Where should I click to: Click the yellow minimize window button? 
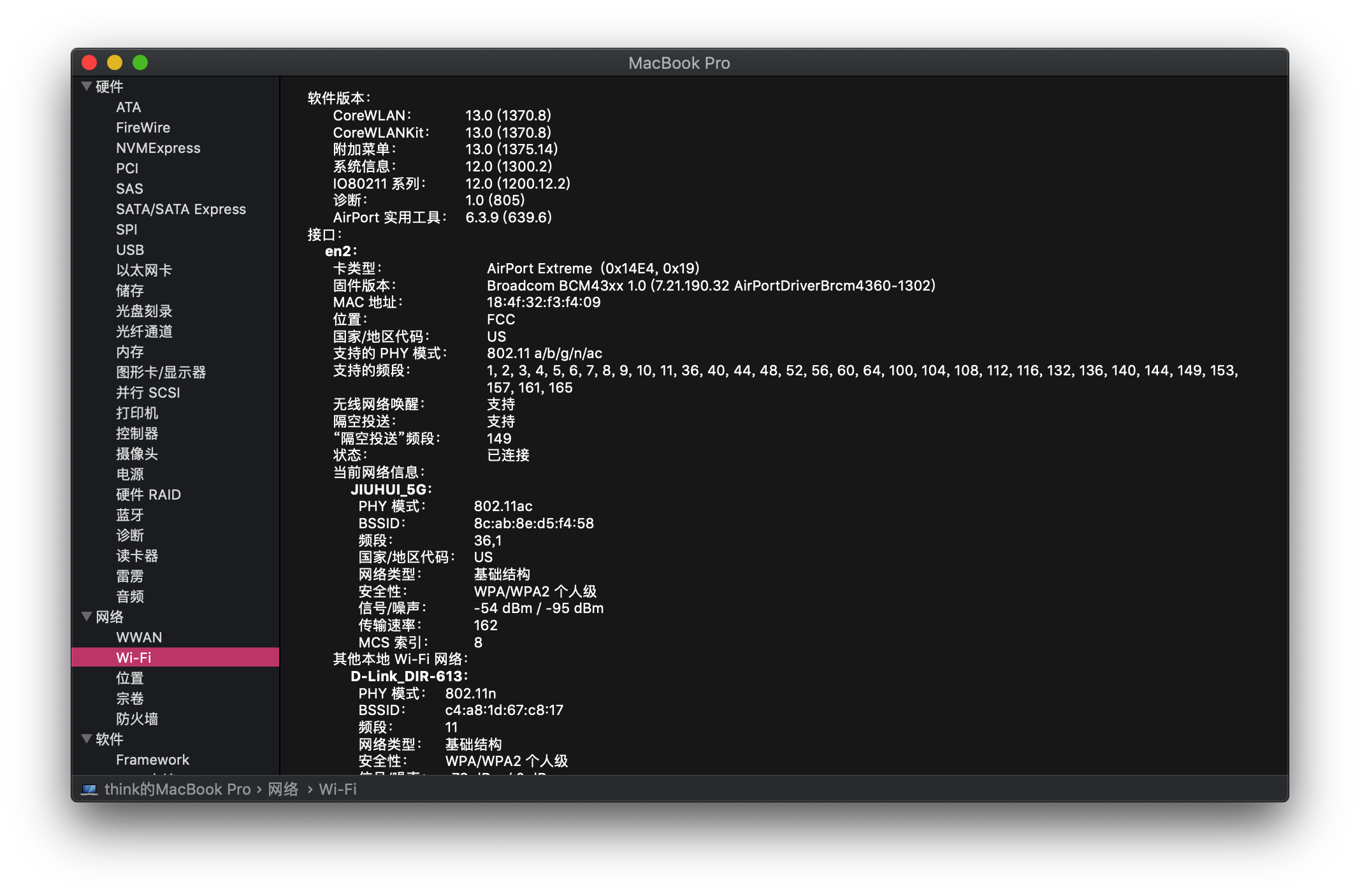[x=115, y=62]
